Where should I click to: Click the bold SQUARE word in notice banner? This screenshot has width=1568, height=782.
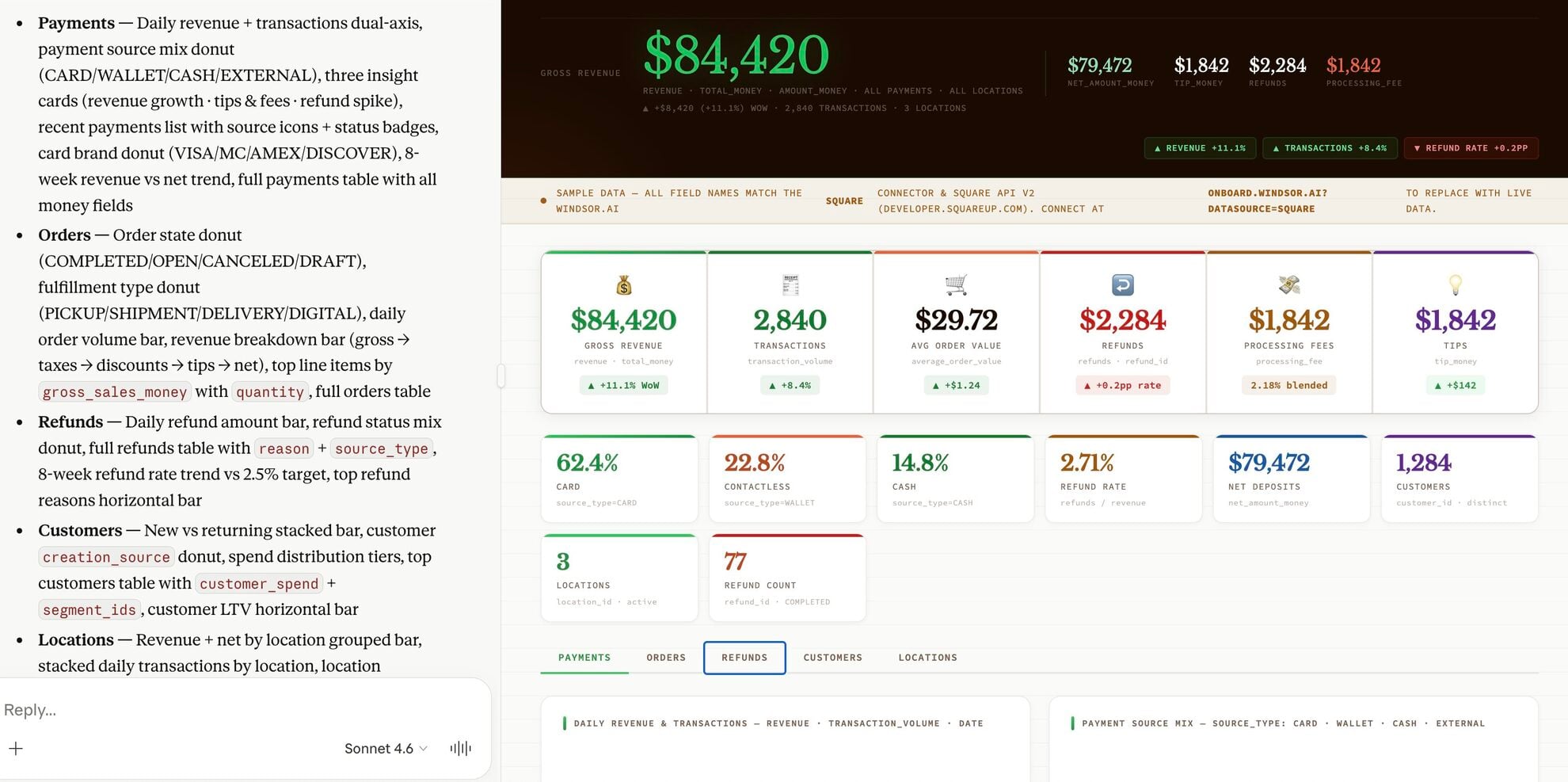coord(844,201)
